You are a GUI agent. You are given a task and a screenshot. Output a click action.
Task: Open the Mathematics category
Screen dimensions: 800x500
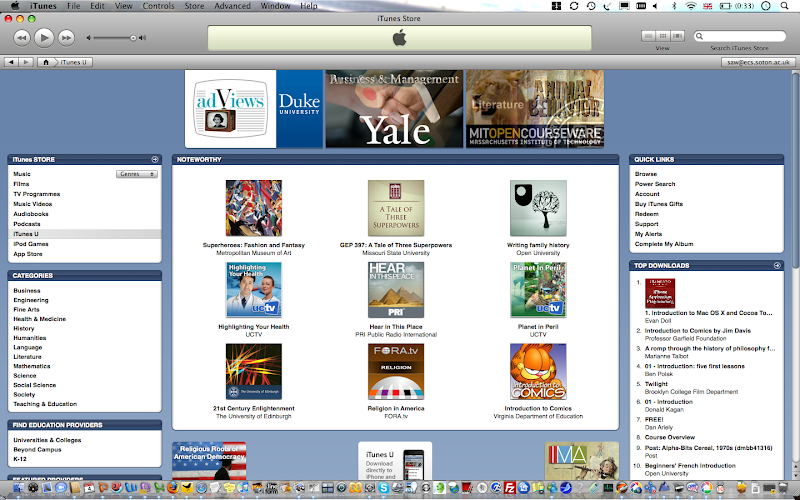coord(32,366)
